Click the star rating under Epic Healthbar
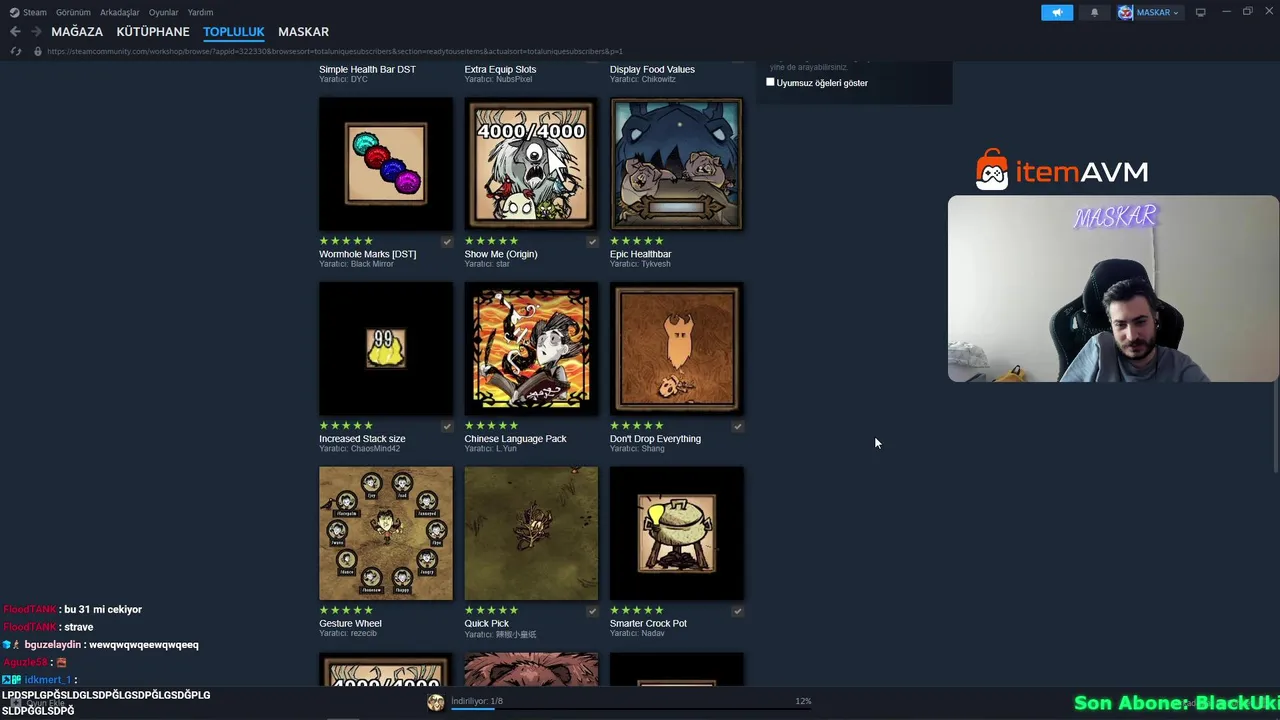 click(637, 241)
